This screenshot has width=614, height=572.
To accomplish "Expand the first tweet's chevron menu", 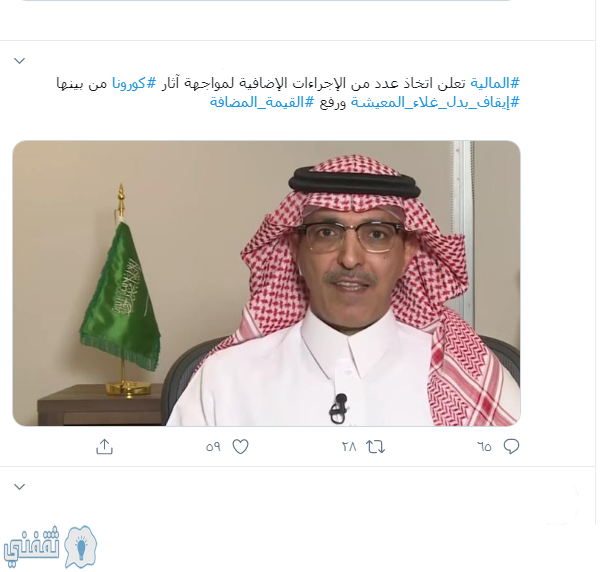I will tap(20, 61).
